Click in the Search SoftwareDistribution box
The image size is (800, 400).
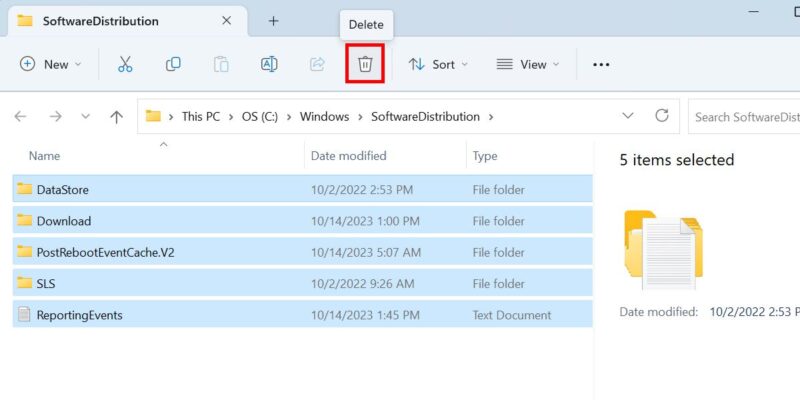coord(744,117)
